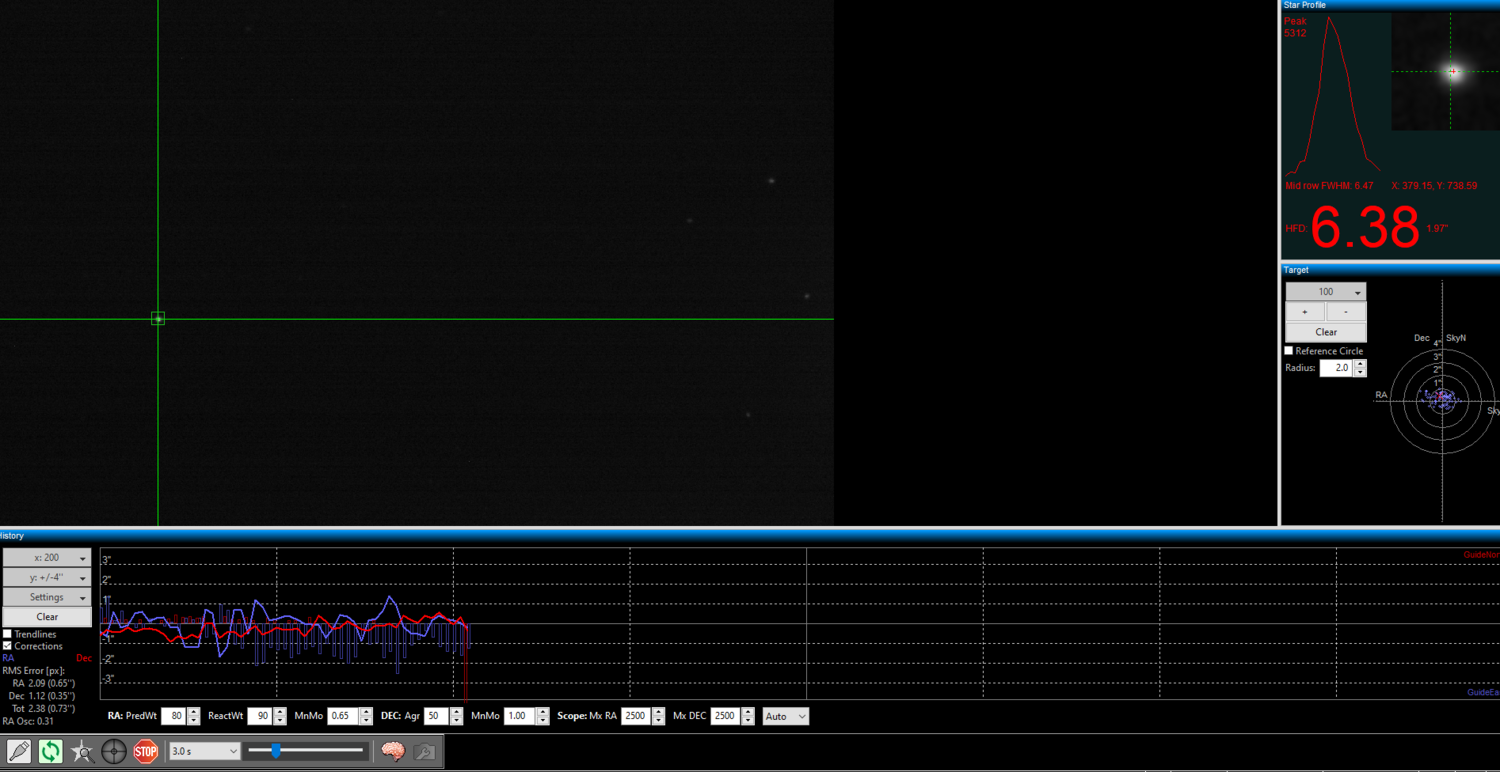The height and width of the screenshot is (772, 1500).
Task: Click the gamma slider handle
Action: (276, 750)
